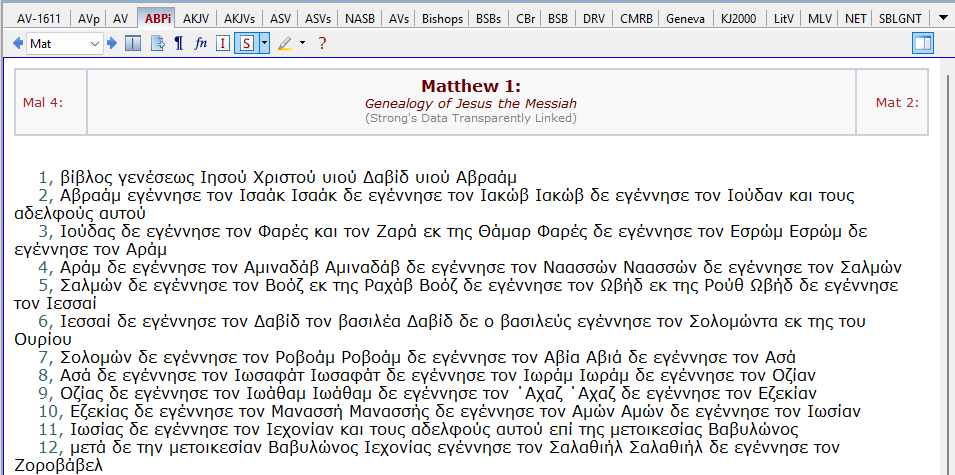This screenshot has height=475, width=955.
Task: Open the Strong's S button dropdown arrow
Action: tap(264, 43)
